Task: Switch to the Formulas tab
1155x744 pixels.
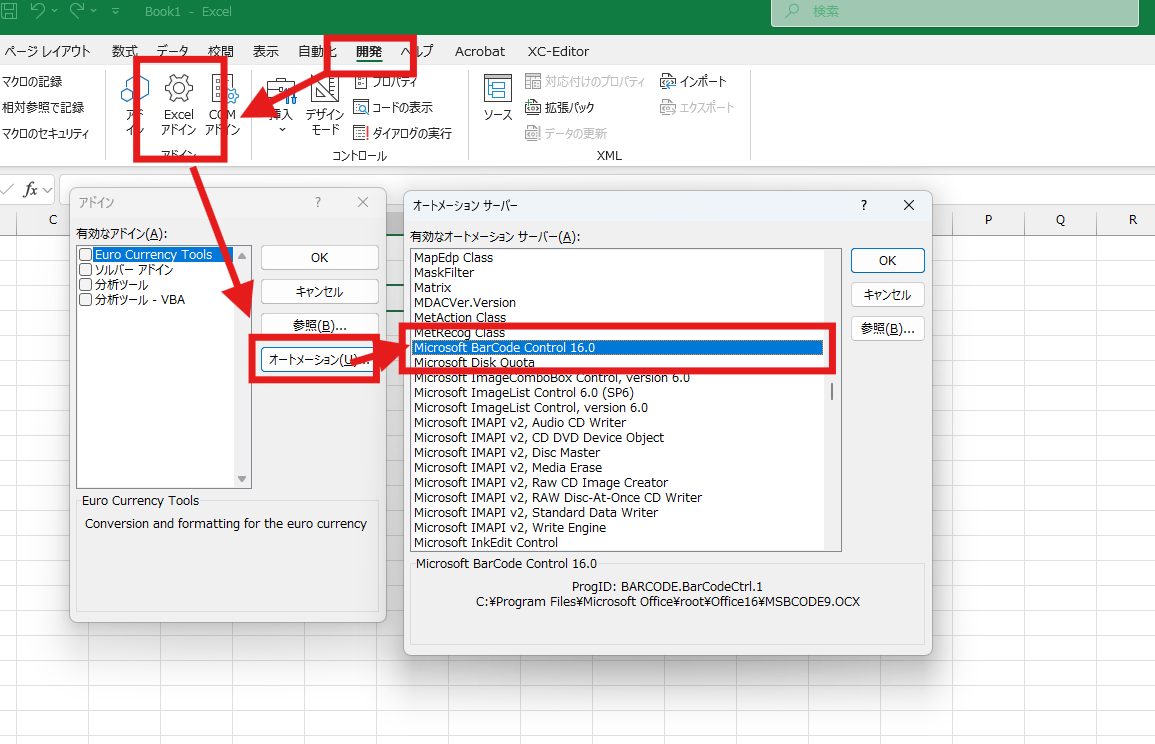Action: click(x=124, y=52)
